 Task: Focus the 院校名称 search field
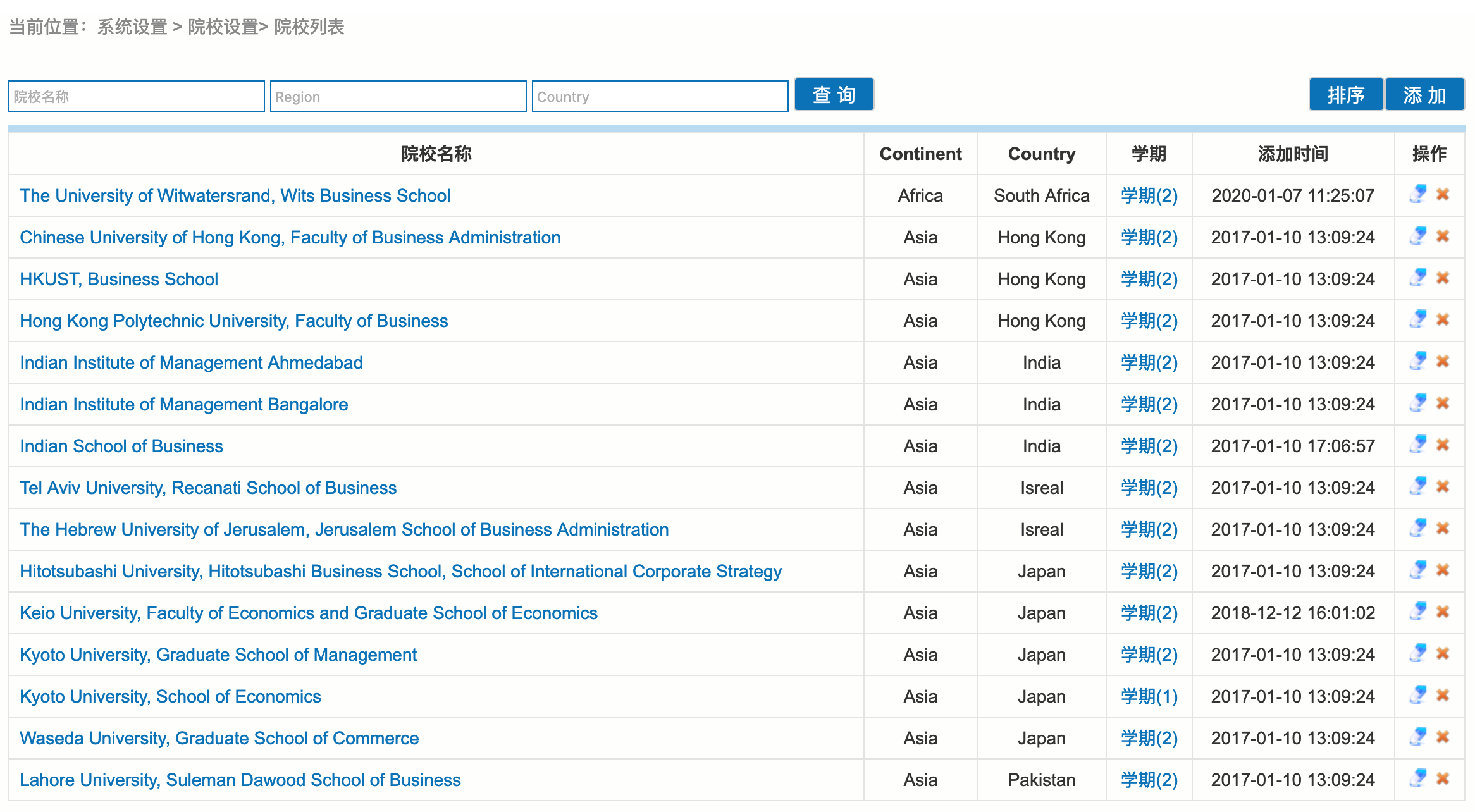point(136,96)
